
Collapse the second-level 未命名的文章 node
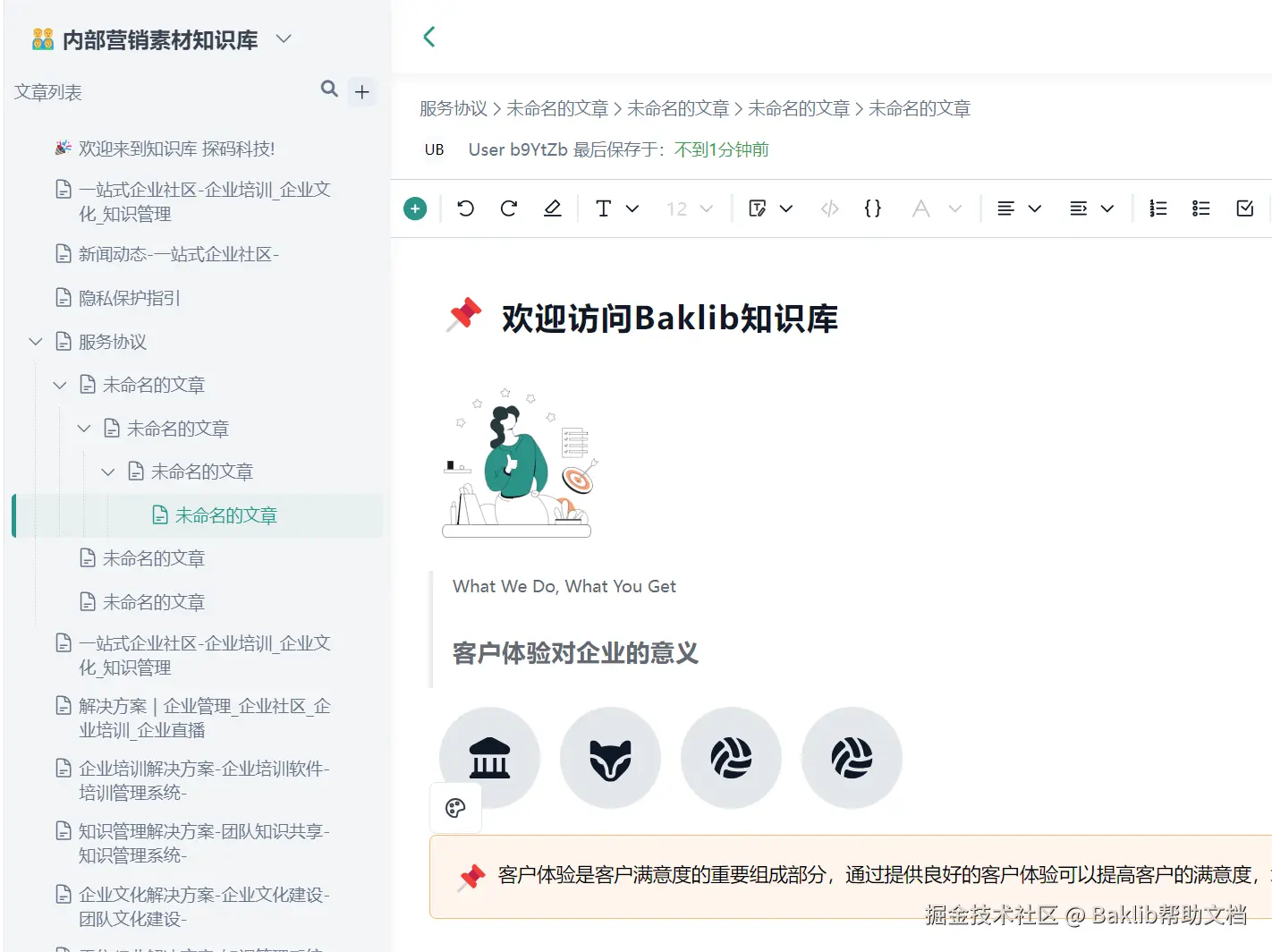click(84, 429)
